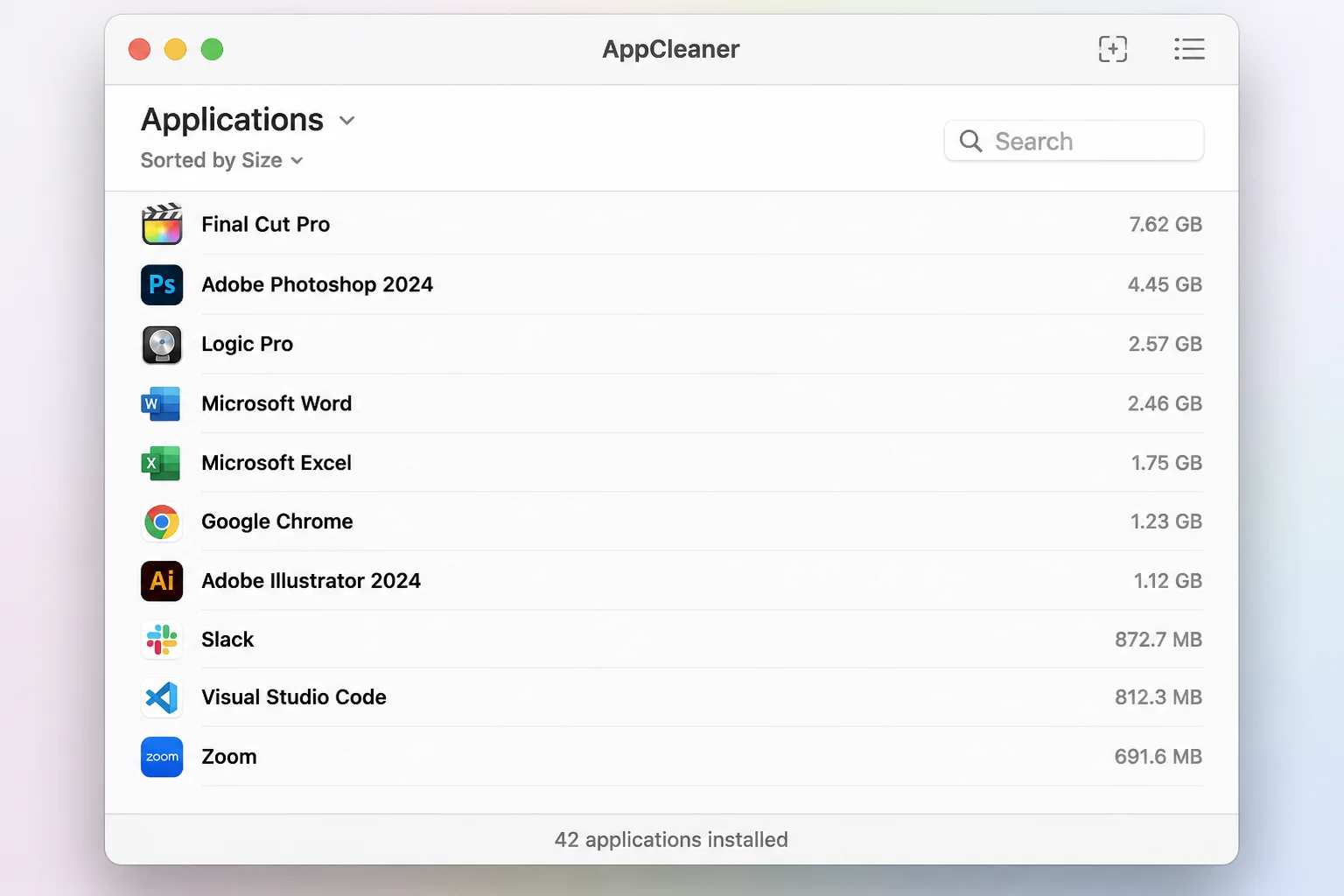Select the Final Cut Pro name
The width and height of the screenshot is (1344, 896).
(266, 225)
